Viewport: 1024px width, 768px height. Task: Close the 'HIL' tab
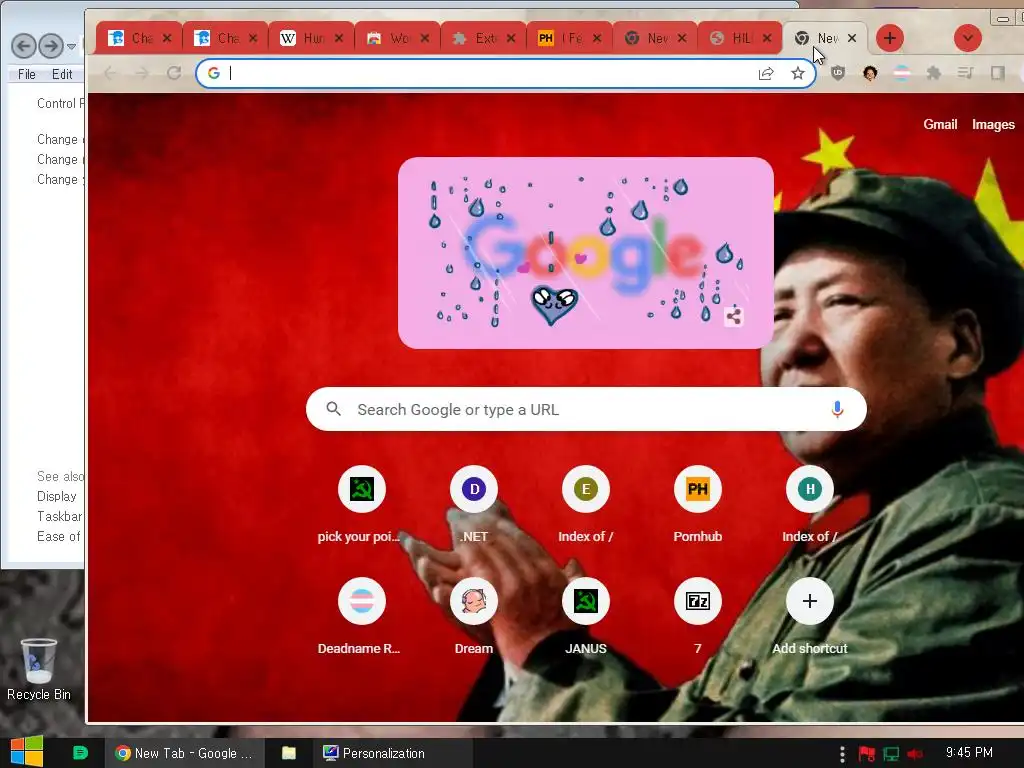tap(767, 38)
